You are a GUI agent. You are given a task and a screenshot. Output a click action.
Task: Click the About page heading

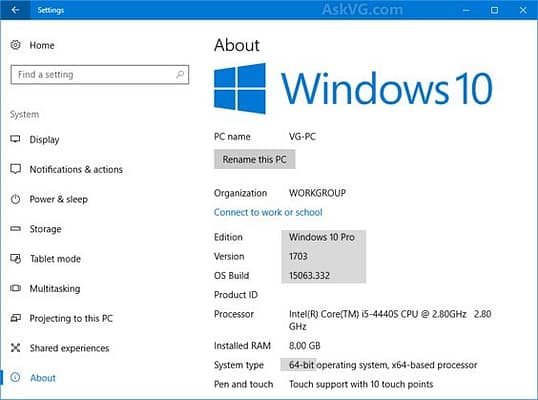click(x=237, y=45)
